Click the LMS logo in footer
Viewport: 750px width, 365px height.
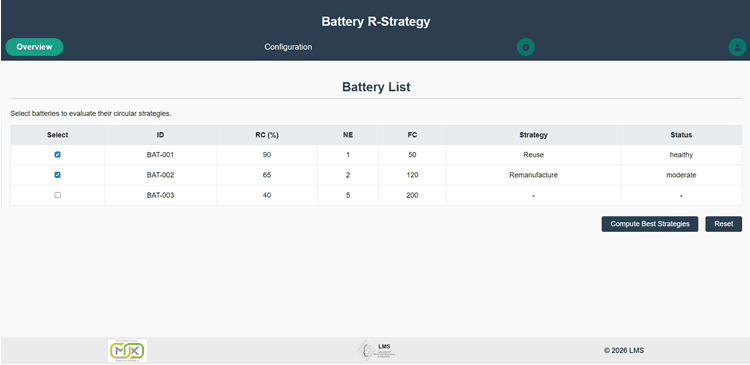click(x=376, y=351)
